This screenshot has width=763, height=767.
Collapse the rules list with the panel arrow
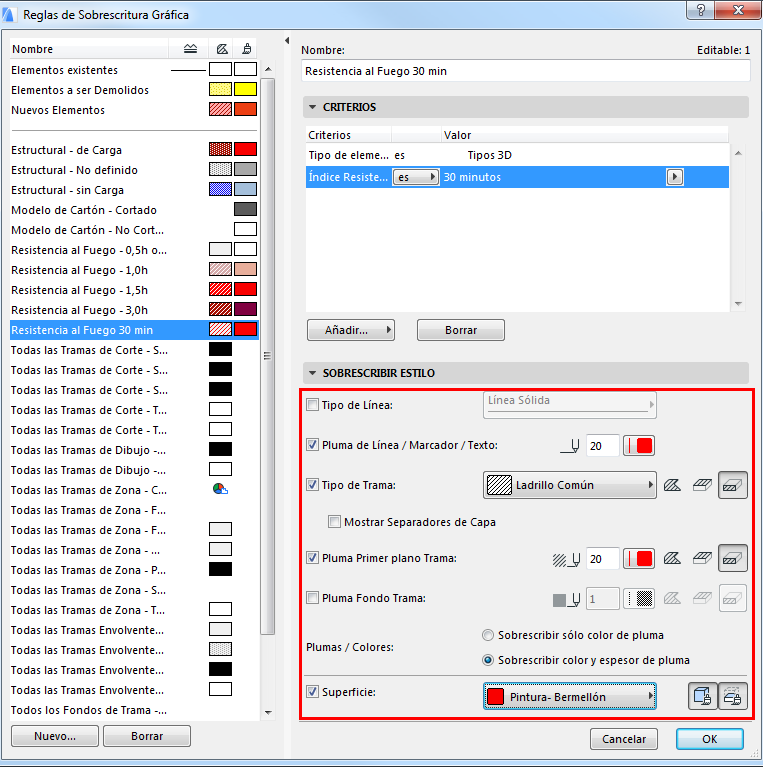287,41
